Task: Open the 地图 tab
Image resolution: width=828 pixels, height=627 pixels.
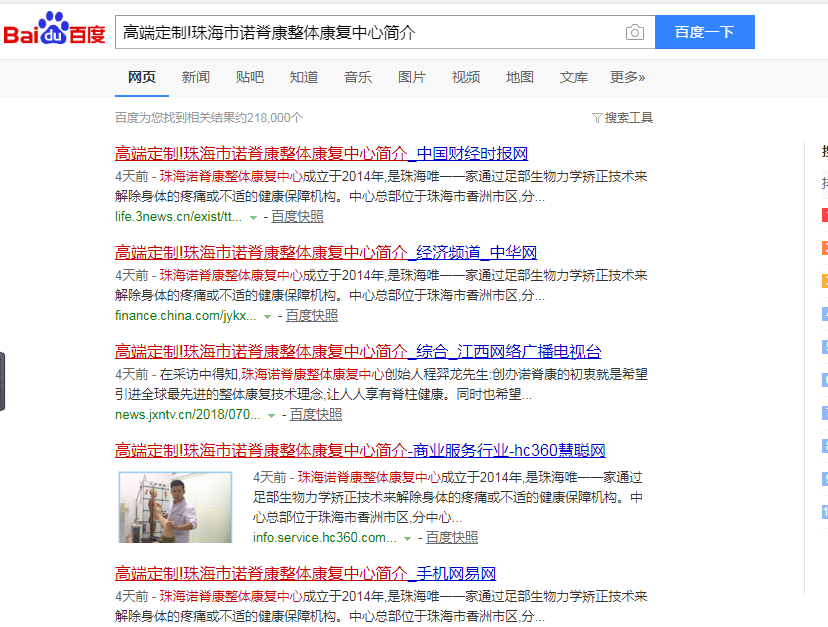Action: 520,77
